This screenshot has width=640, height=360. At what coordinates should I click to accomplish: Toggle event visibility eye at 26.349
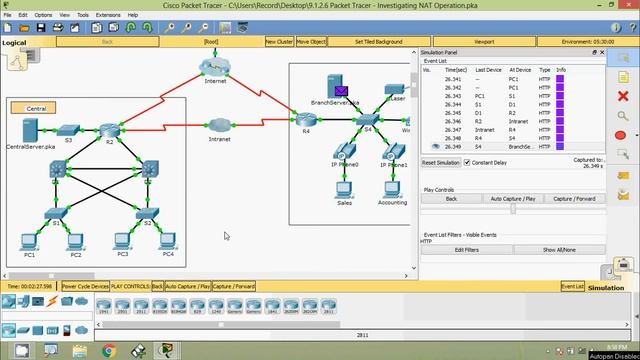click(436, 146)
